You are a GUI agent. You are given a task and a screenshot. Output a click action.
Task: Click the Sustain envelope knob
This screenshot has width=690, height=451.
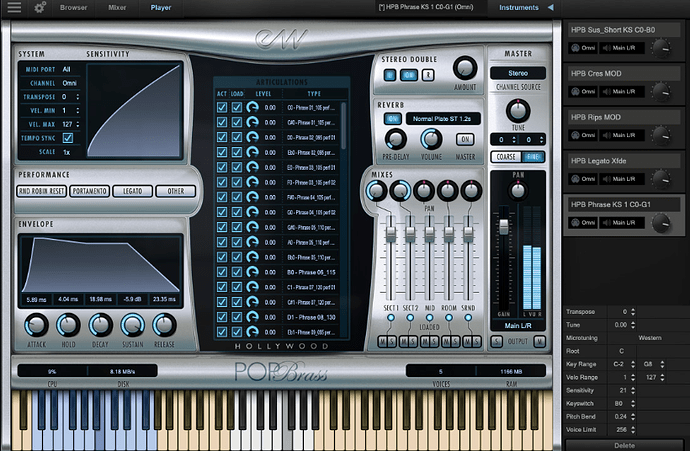[132, 325]
